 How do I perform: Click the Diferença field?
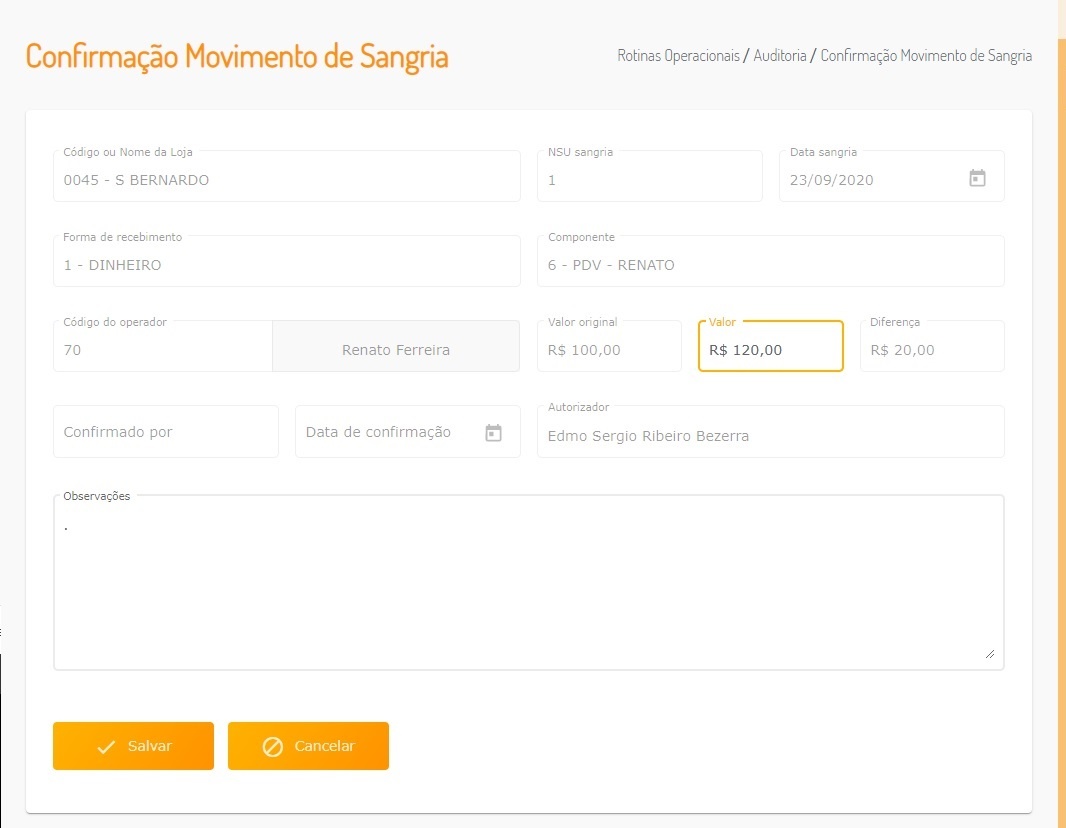pyautogui.click(x=931, y=350)
